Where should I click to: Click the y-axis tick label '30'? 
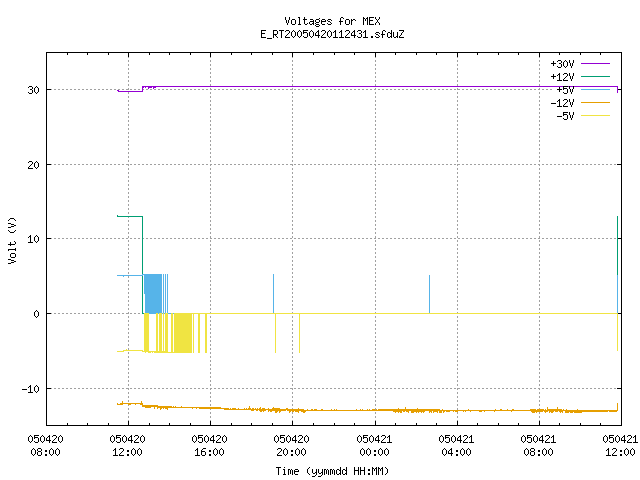[x=33, y=90]
